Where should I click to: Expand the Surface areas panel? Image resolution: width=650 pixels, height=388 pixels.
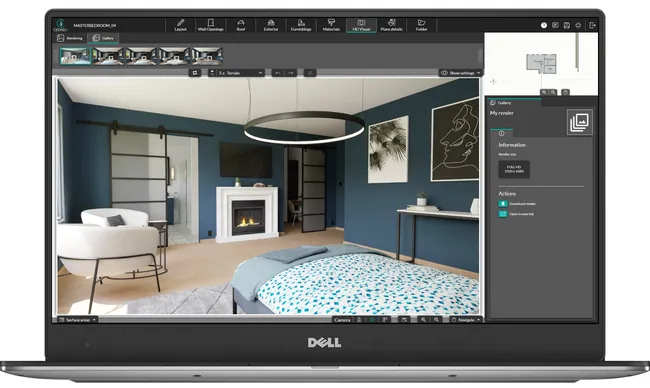tap(78, 320)
